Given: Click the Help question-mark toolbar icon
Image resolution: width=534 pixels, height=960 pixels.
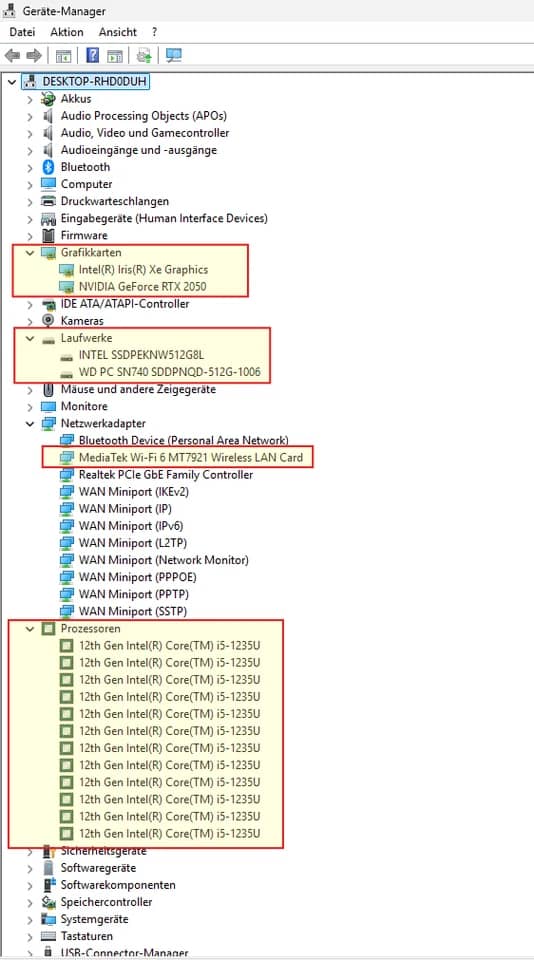Looking at the screenshot, I should coord(92,56).
